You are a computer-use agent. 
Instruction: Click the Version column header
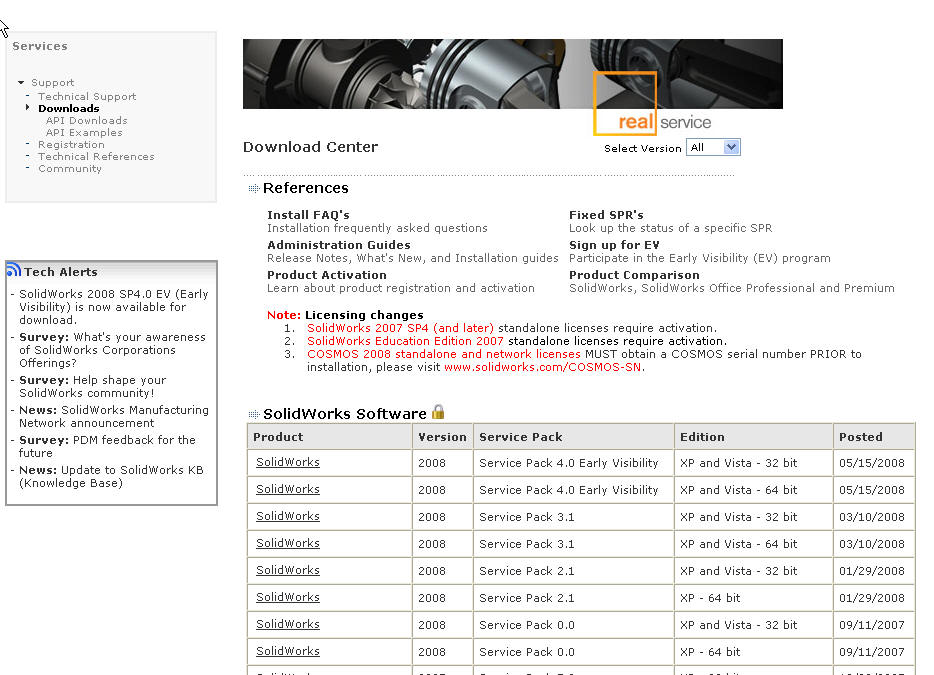[442, 437]
